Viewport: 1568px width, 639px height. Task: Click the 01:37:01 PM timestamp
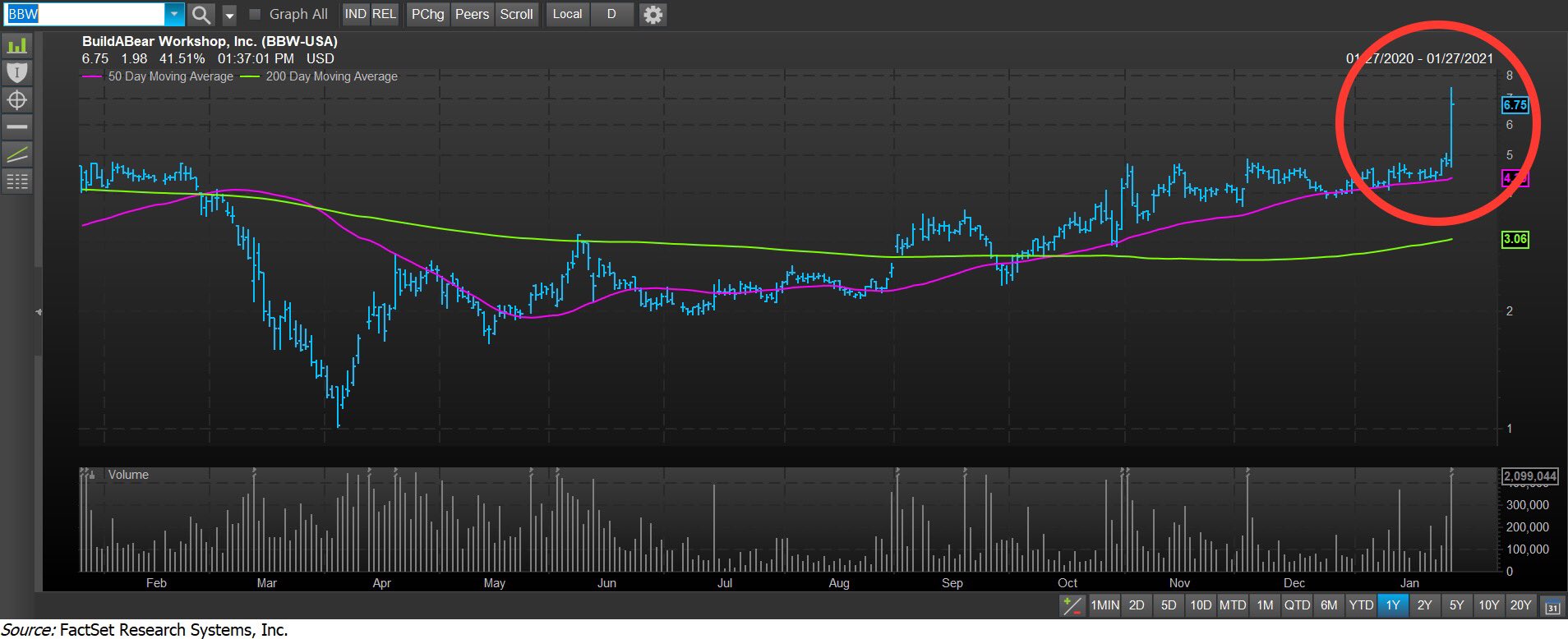[x=256, y=58]
